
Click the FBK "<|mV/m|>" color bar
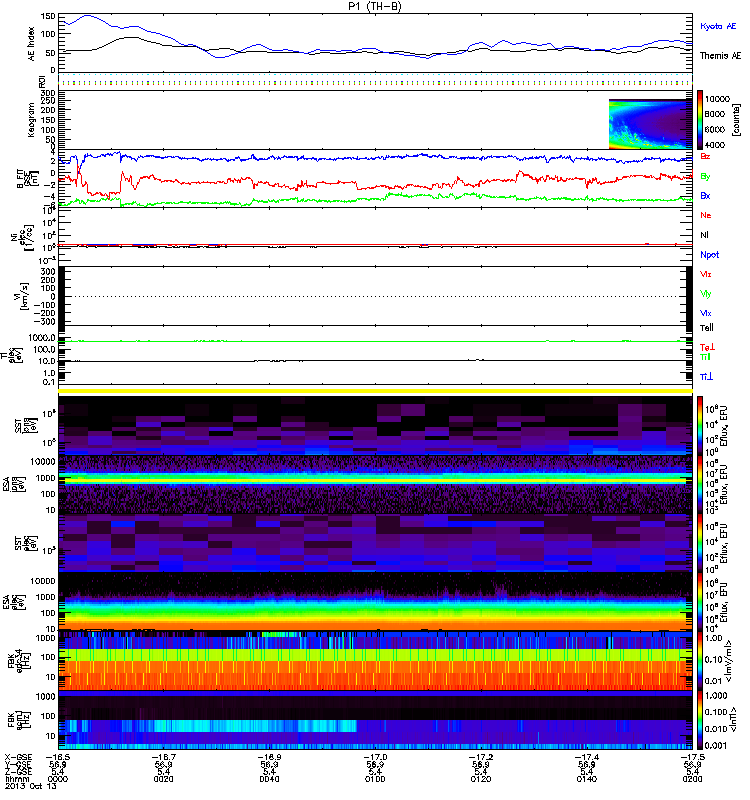coord(700,660)
